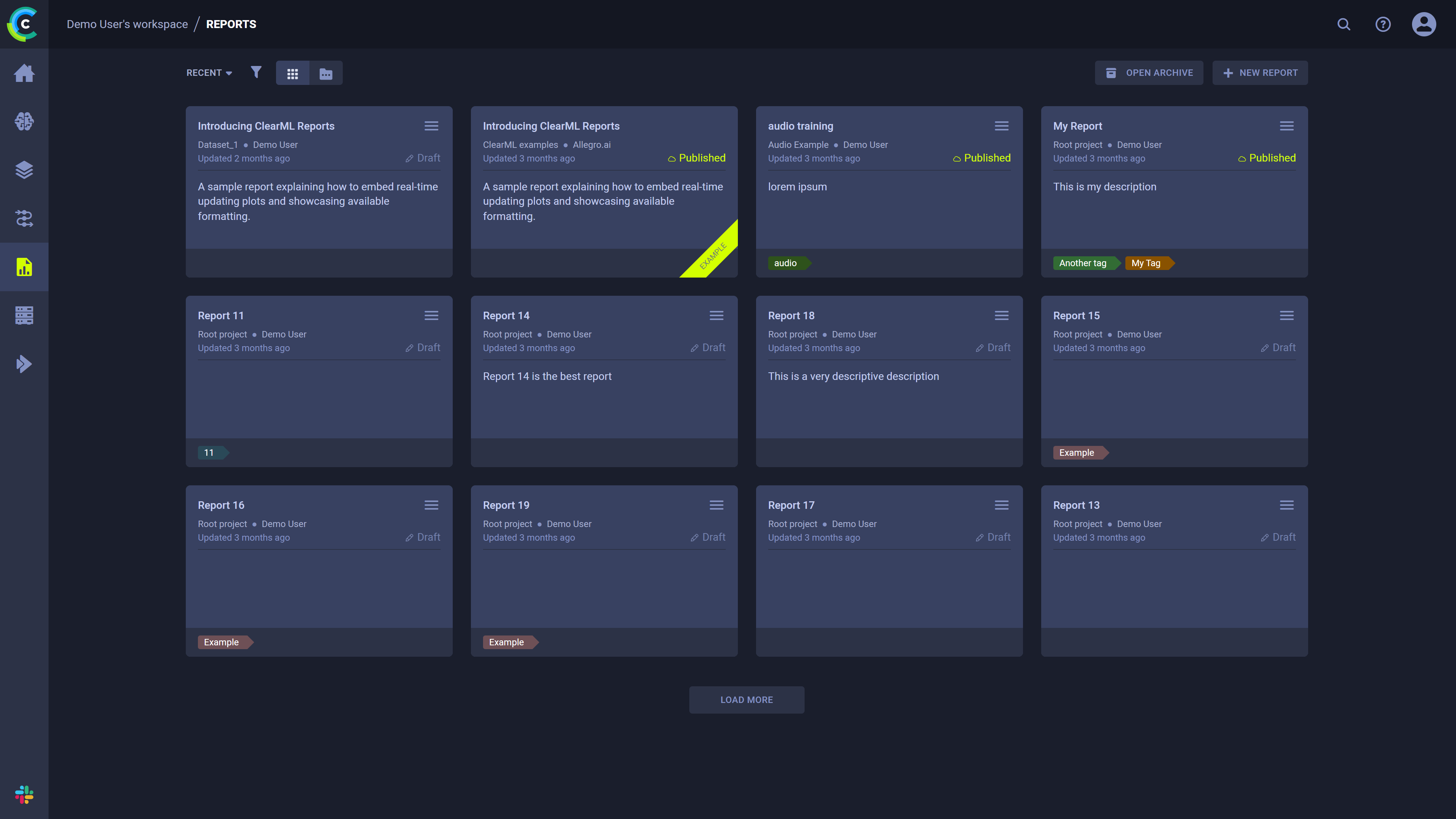The width and height of the screenshot is (1456, 819).
Task: Click the Slack icon at the bottom left
Action: click(x=24, y=795)
